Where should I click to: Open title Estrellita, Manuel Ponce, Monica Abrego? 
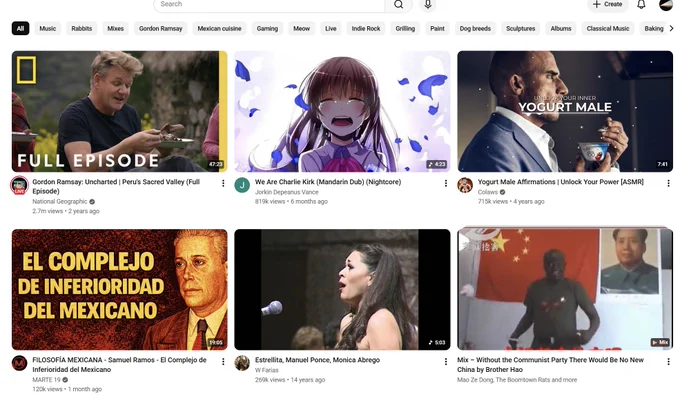click(x=317, y=360)
